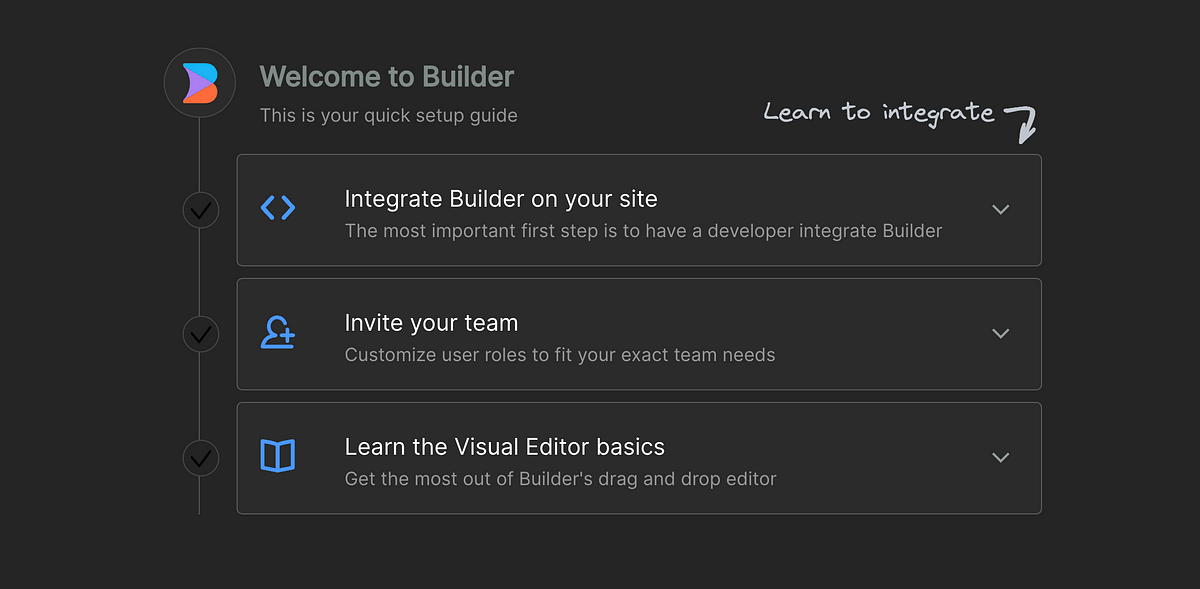The image size is (1200, 589).
Task: Click the 'Customize user roles' description
Action: click(560, 355)
